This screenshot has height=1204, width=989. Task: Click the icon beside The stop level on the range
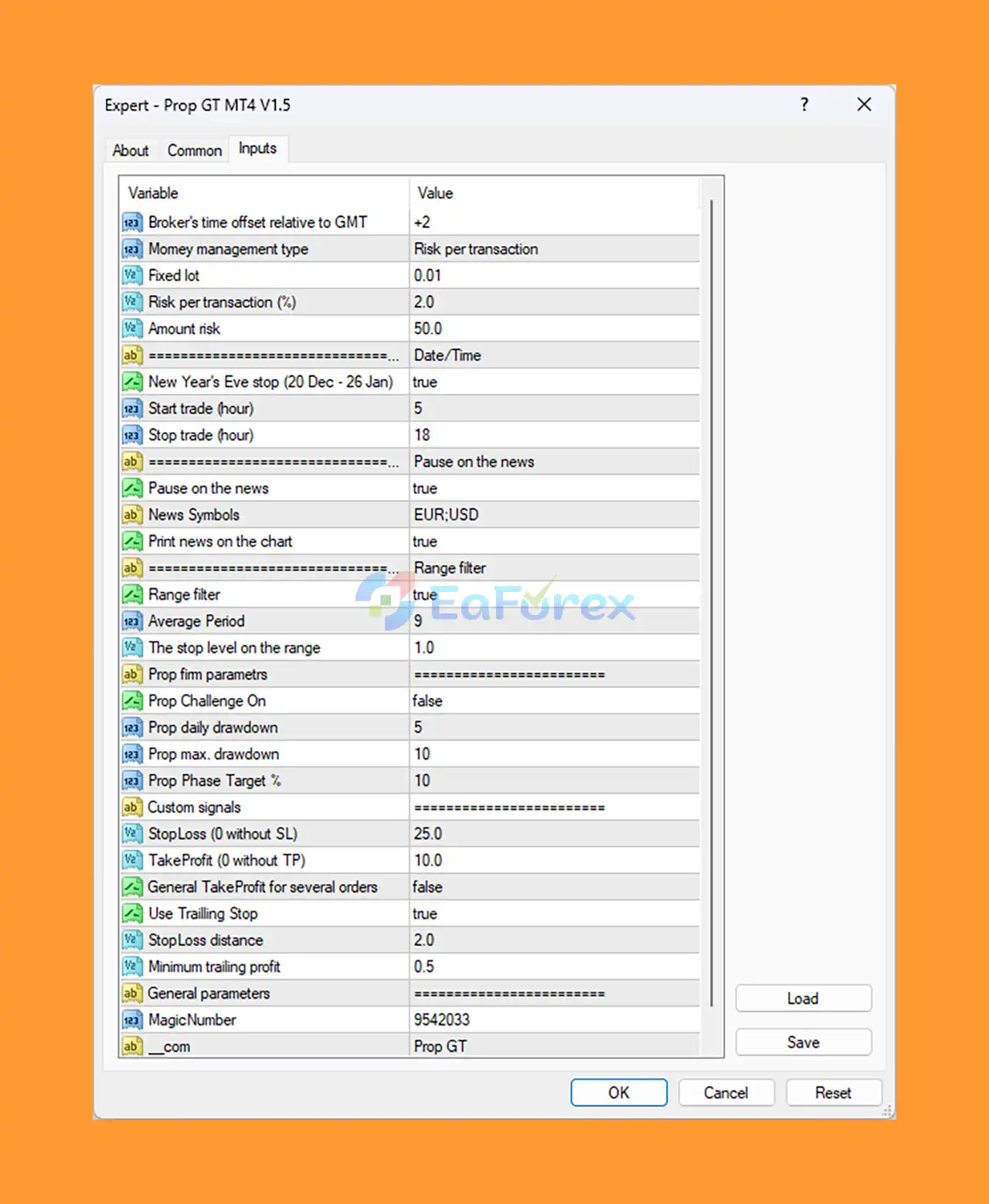[132, 648]
